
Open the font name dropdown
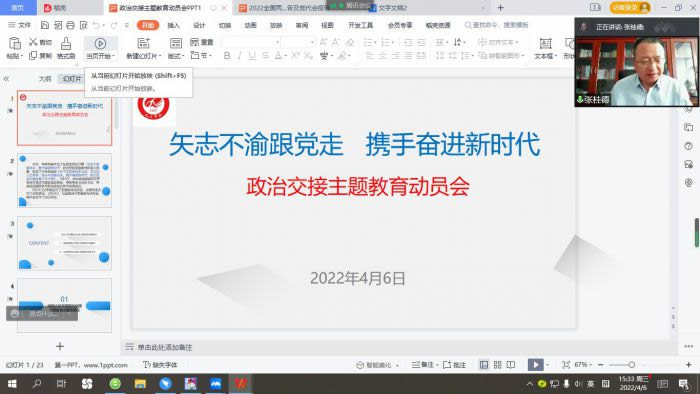tap(251, 42)
